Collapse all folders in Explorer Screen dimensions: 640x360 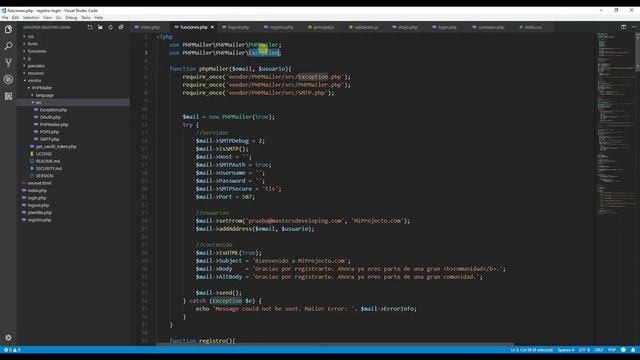(x=121, y=27)
